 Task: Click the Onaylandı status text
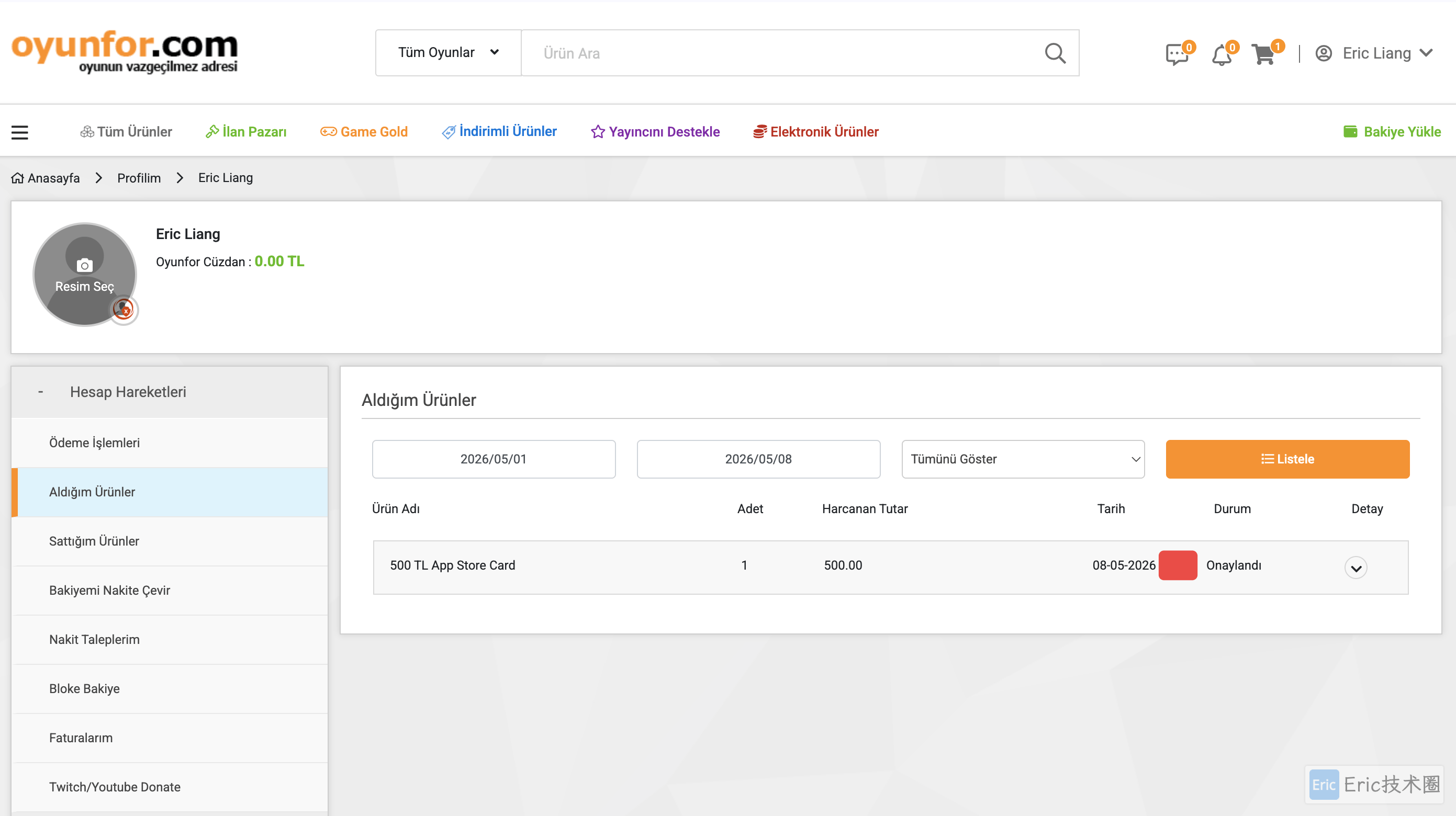tap(1233, 565)
